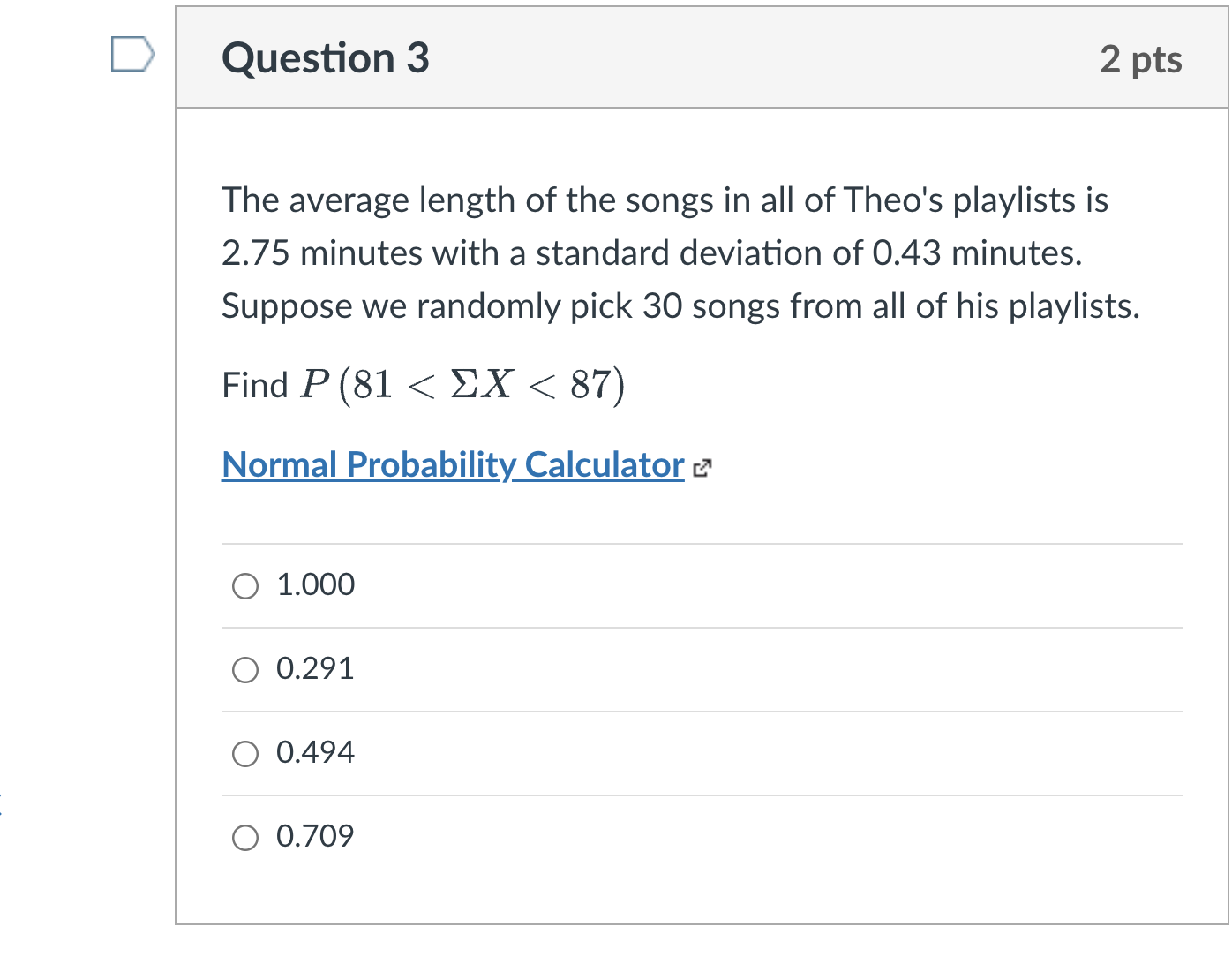Click the letter P in the probability expression
This screenshot has height=957, width=1232.
coord(314,385)
